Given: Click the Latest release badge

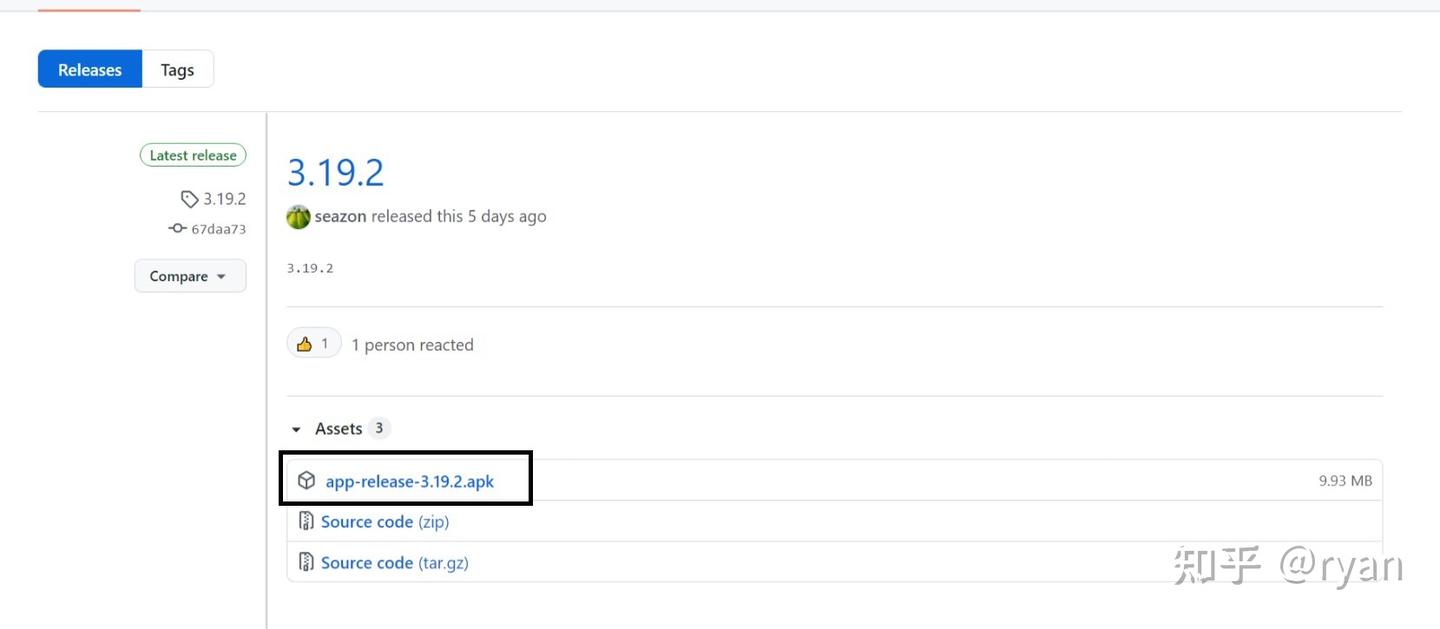Looking at the screenshot, I should click(193, 155).
